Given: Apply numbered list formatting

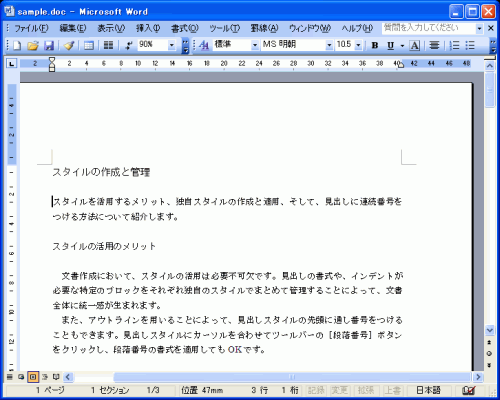Looking at the screenshot, I should 454,45.
